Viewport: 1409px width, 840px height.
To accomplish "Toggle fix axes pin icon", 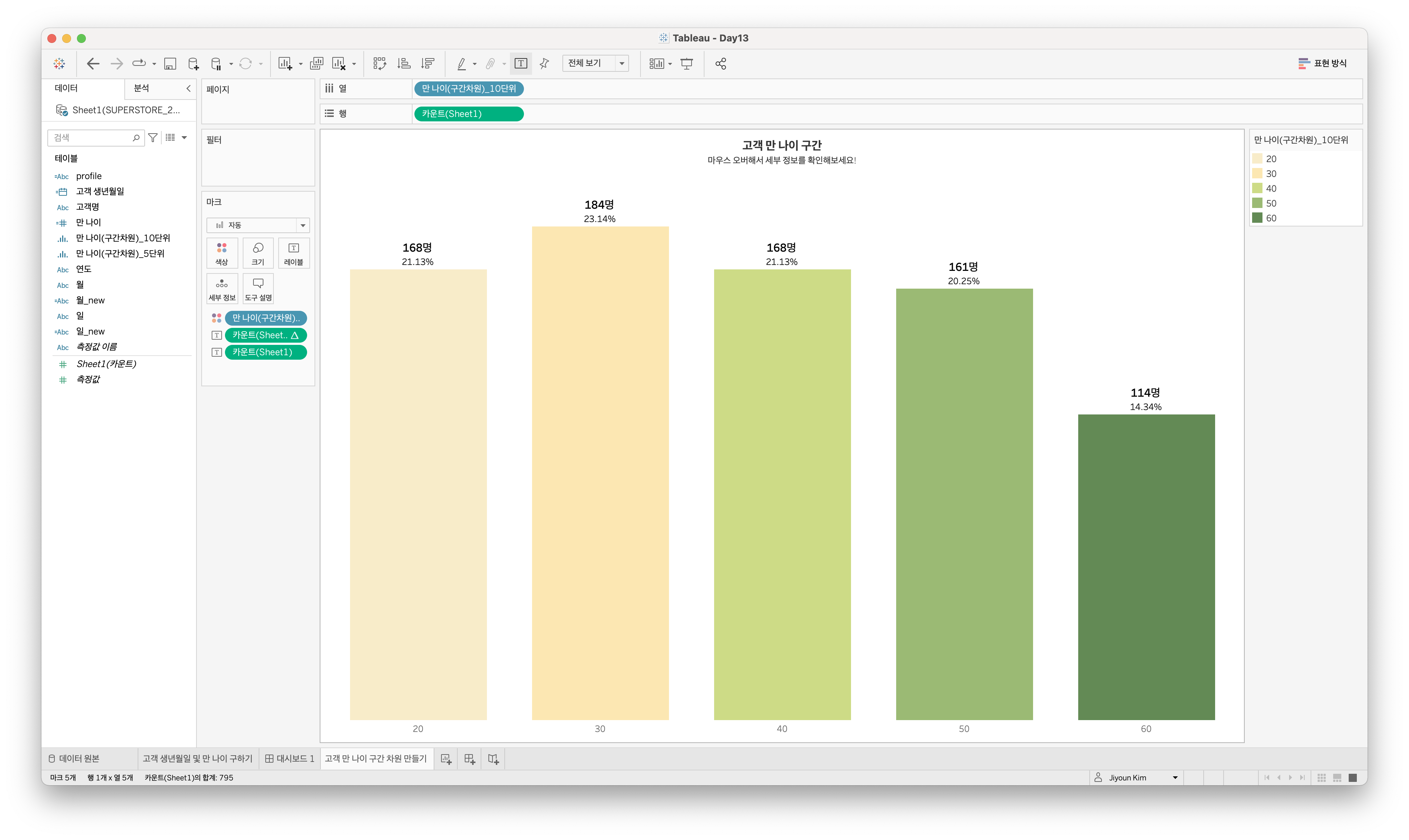I will (544, 63).
